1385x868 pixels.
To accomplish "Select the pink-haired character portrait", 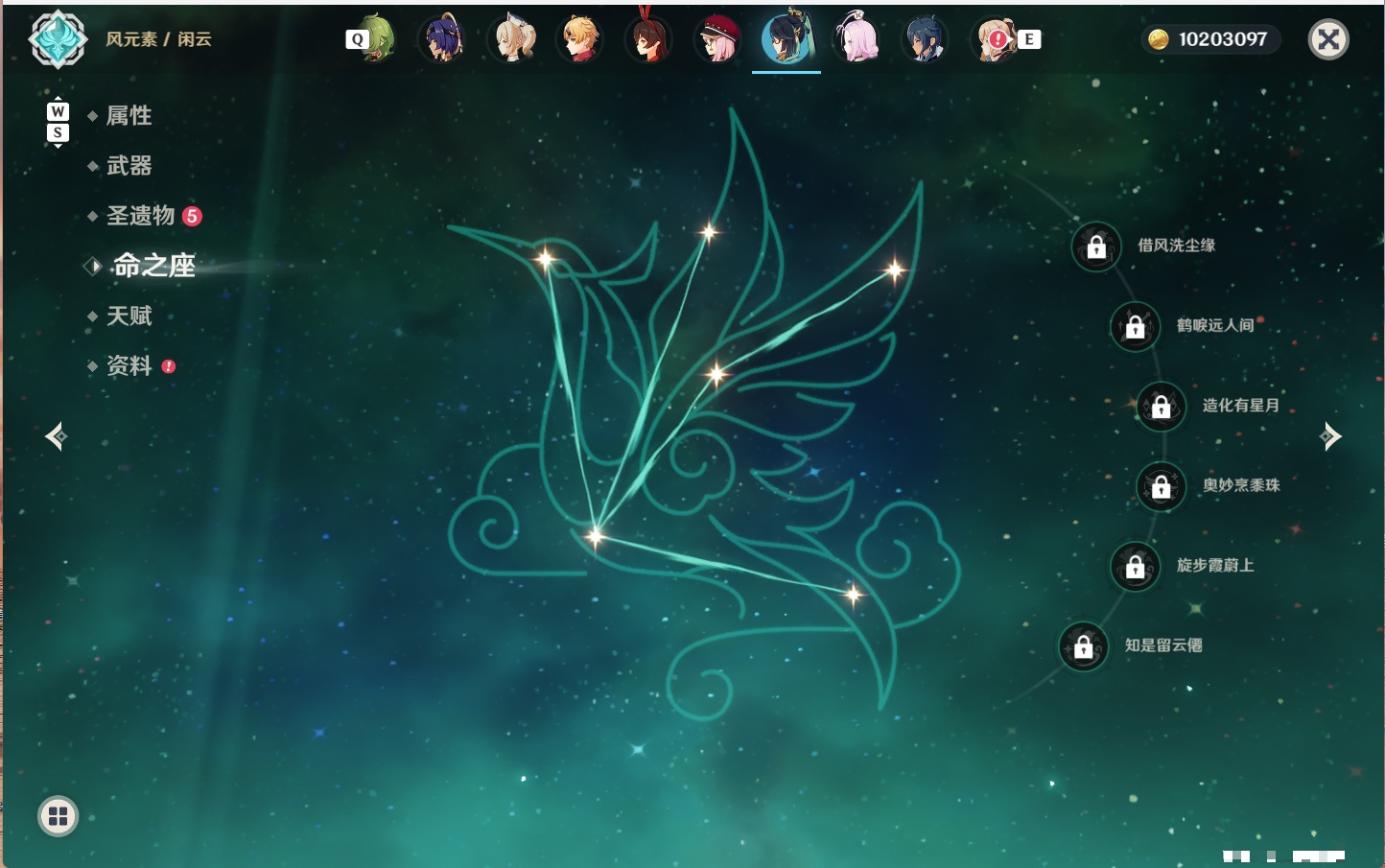I will pyautogui.click(x=856, y=39).
